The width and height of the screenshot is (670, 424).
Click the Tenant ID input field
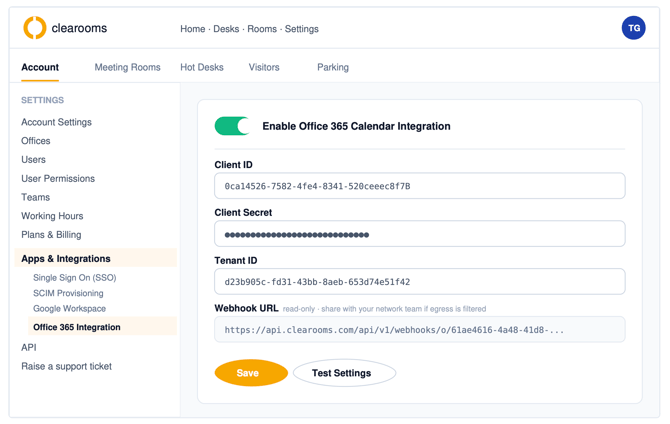(x=420, y=282)
